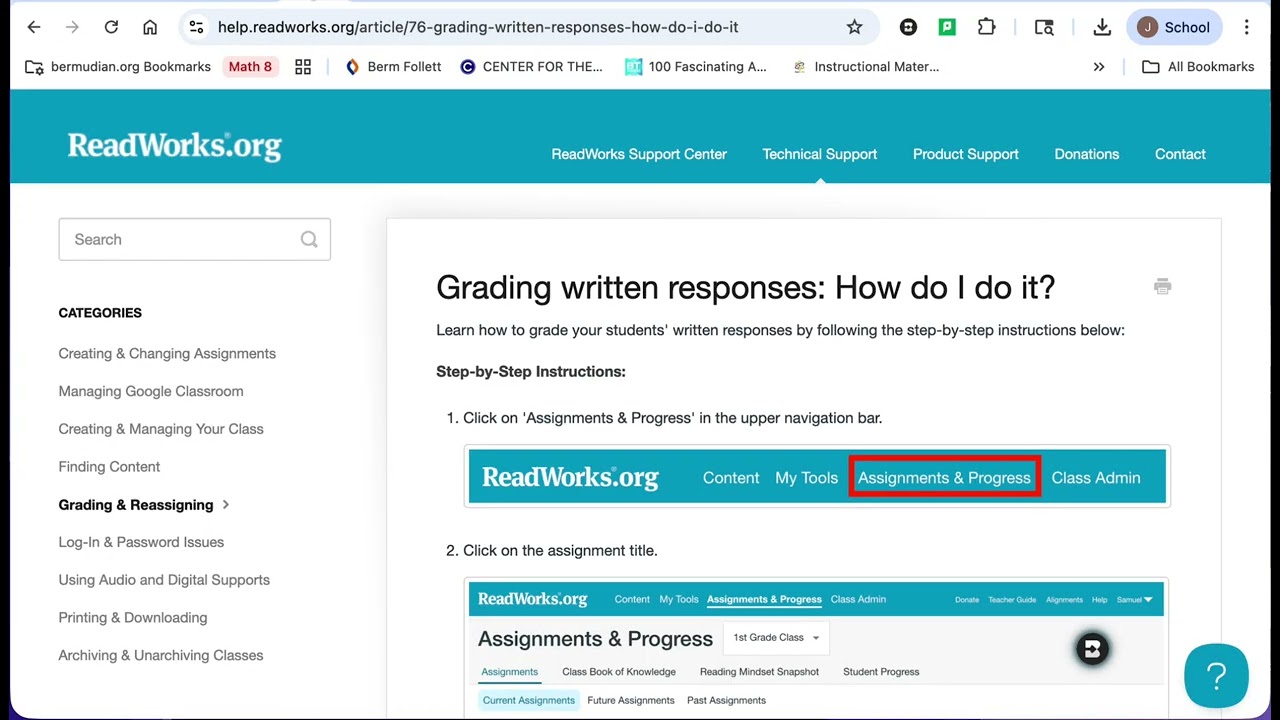The image size is (1280, 720).
Task: Click the Assignments & Progress page screenshot
Action: [817, 648]
